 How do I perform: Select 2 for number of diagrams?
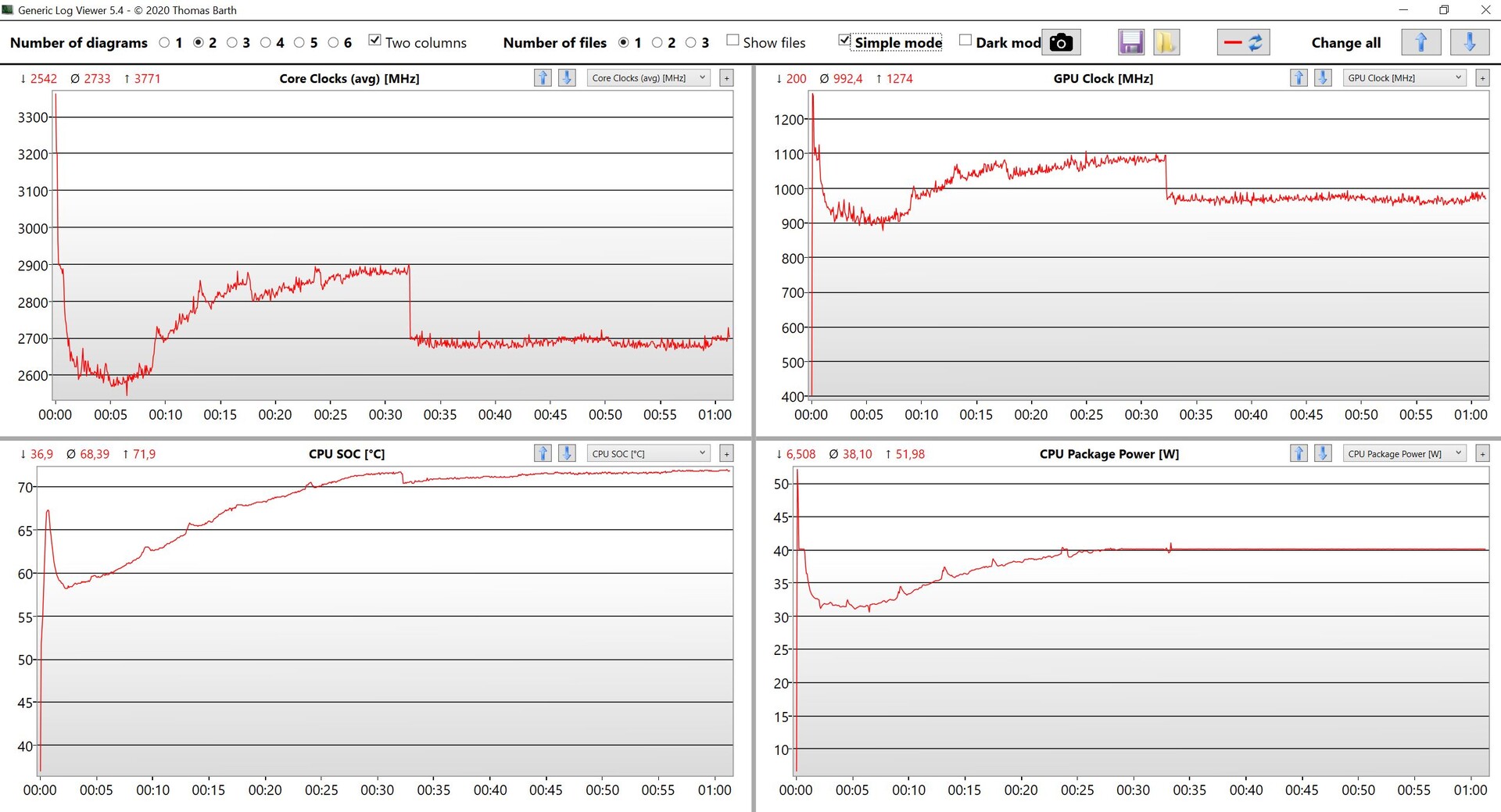(199, 43)
